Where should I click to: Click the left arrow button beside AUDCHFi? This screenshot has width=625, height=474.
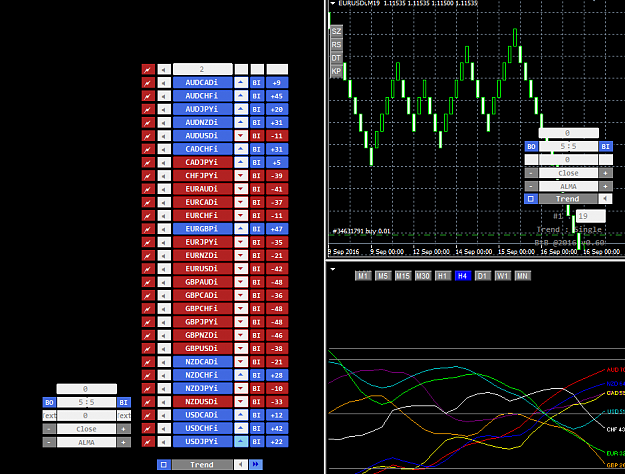[x=164, y=96]
